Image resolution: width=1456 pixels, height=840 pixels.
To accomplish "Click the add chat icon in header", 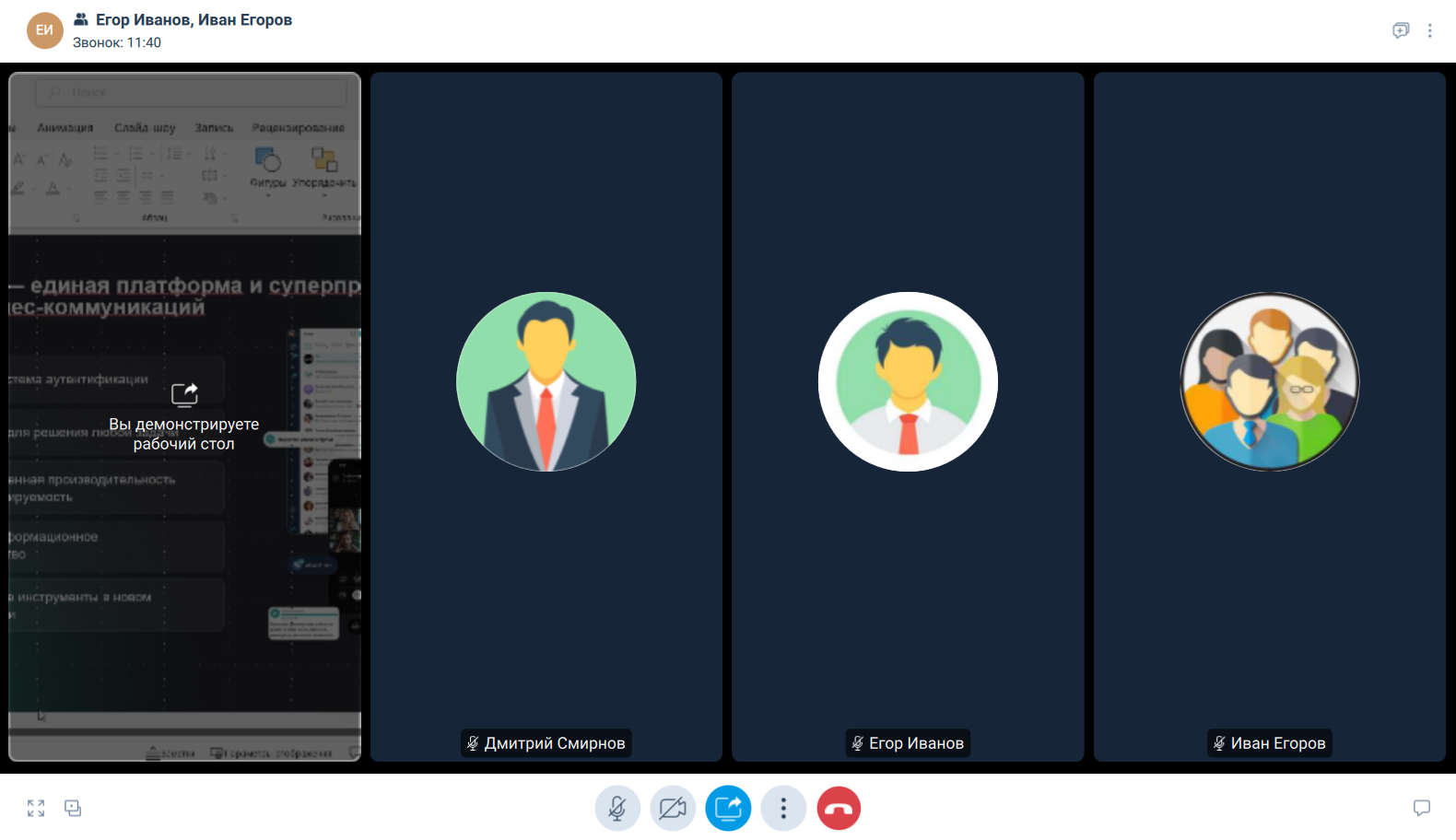I will click(x=1401, y=30).
